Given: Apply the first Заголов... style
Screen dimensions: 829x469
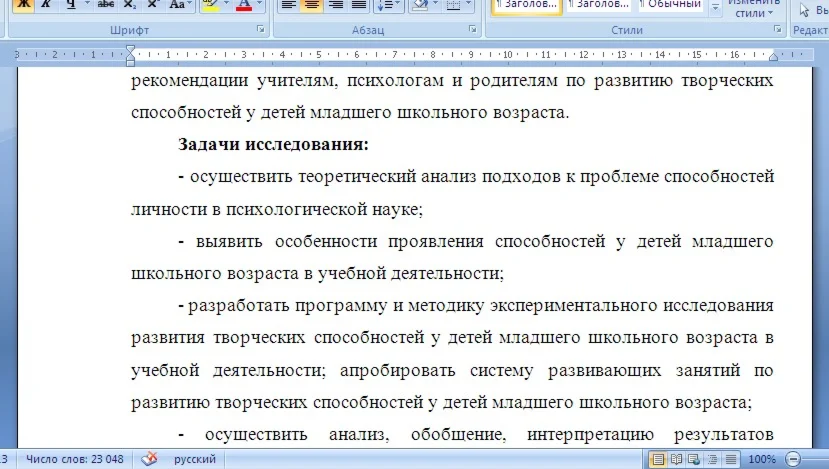Looking at the screenshot, I should coord(527,5).
